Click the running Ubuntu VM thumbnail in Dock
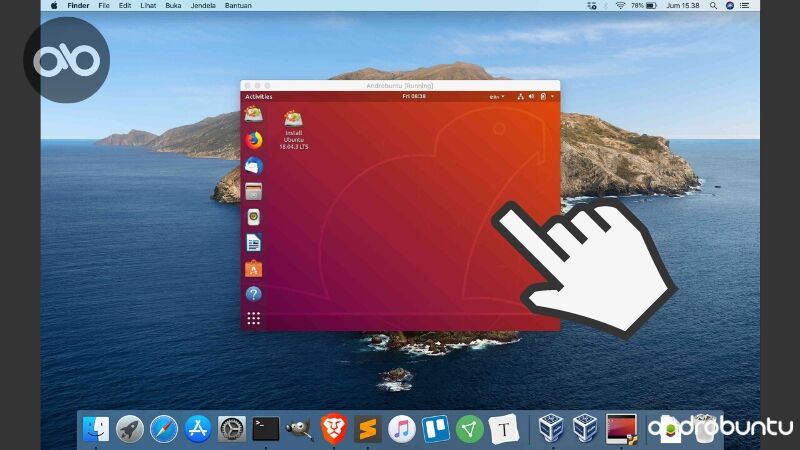This screenshot has width=800, height=450. point(621,429)
